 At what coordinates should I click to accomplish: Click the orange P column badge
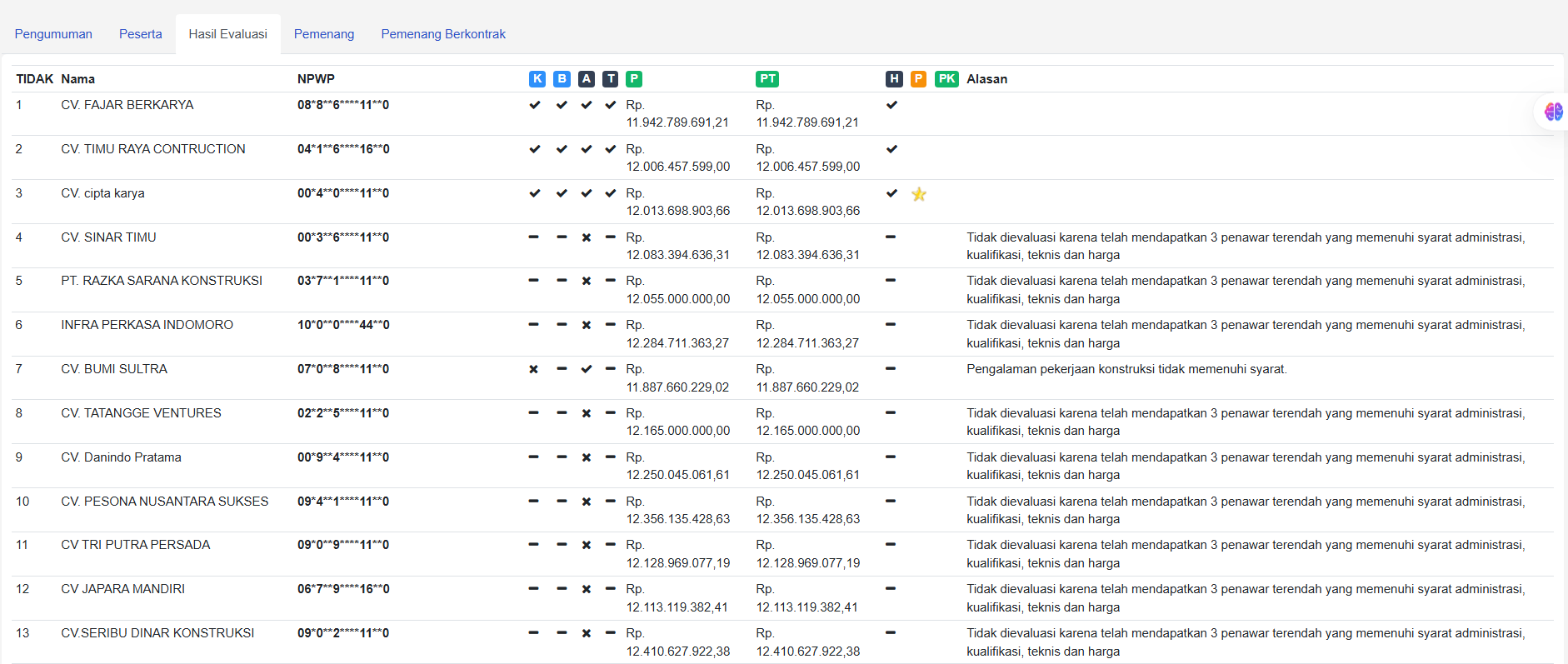[918, 78]
